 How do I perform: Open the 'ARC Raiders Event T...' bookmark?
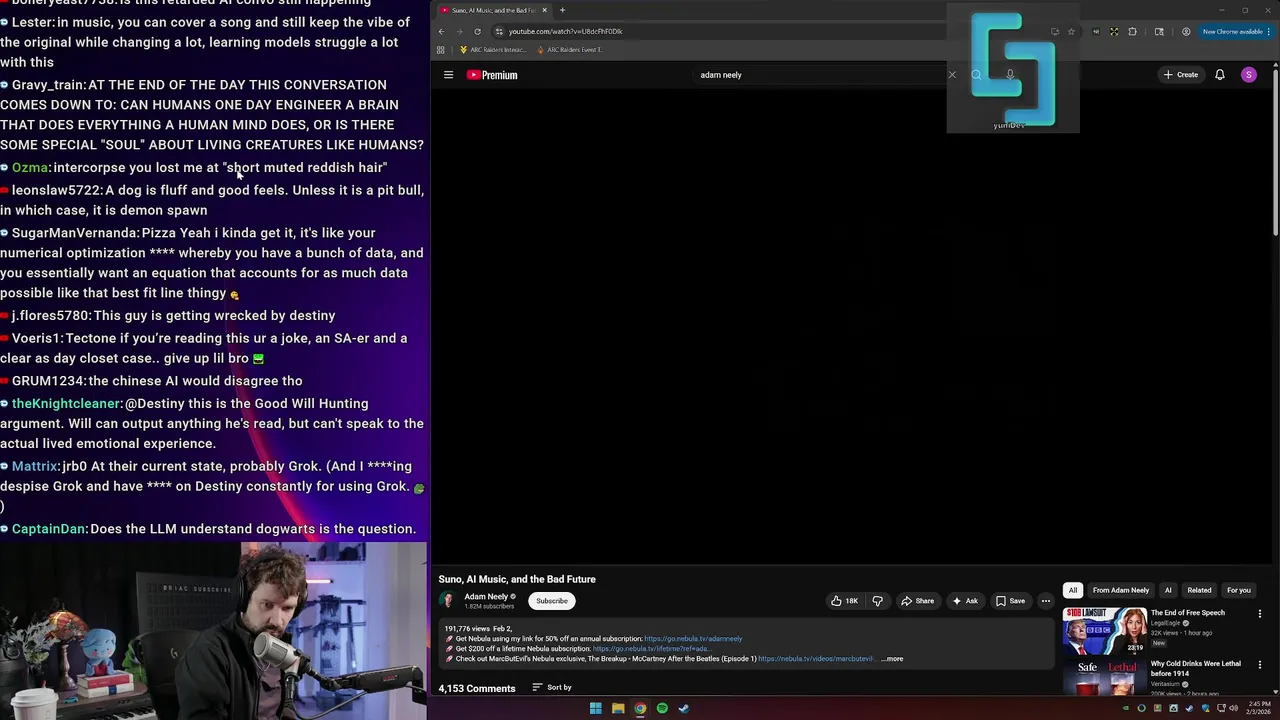tap(570, 49)
